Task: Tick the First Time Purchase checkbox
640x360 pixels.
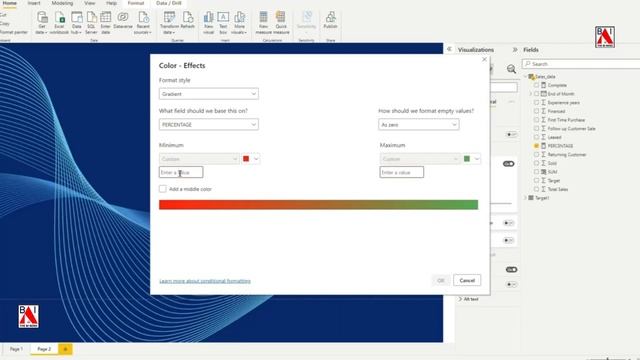Action: click(536, 120)
